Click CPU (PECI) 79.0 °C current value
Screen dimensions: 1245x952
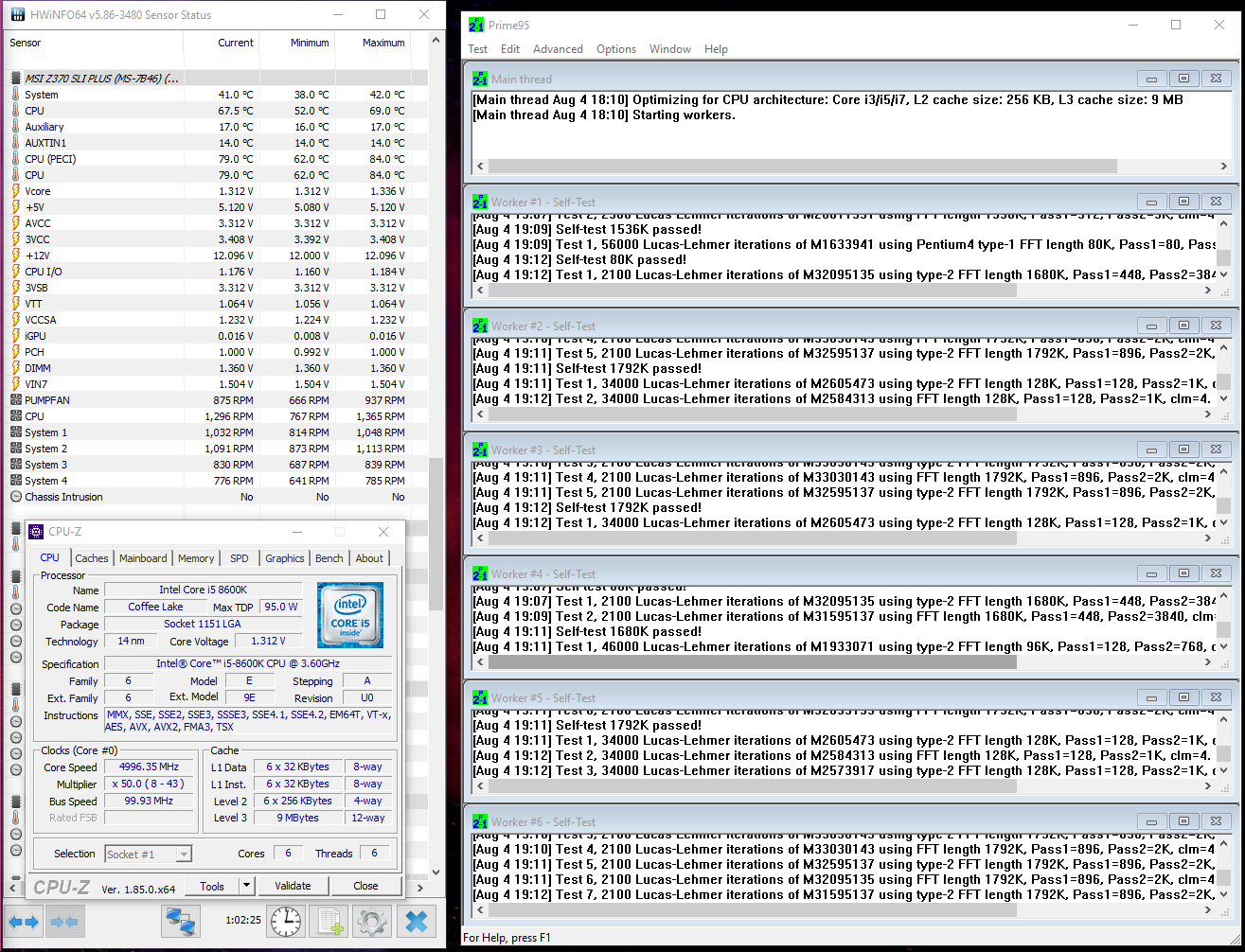(x=234, y=159)
